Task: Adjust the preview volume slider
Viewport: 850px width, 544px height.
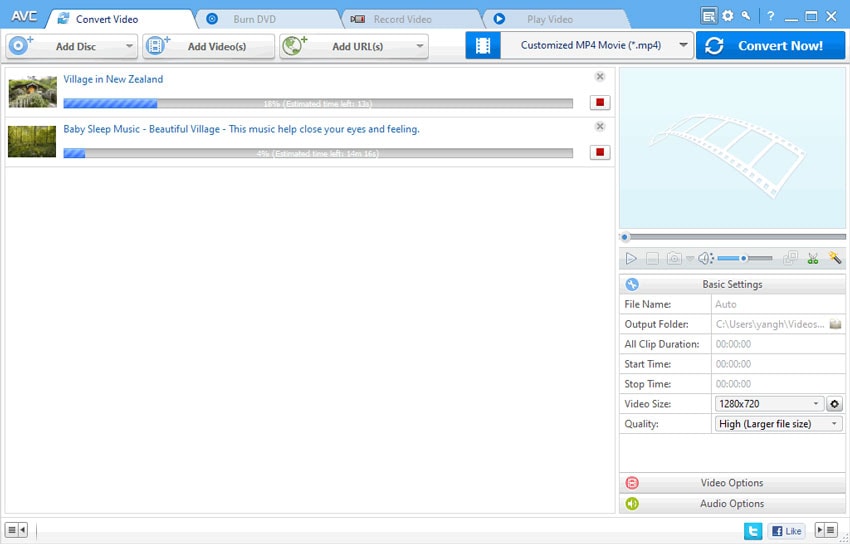Action: coord(745,258)
